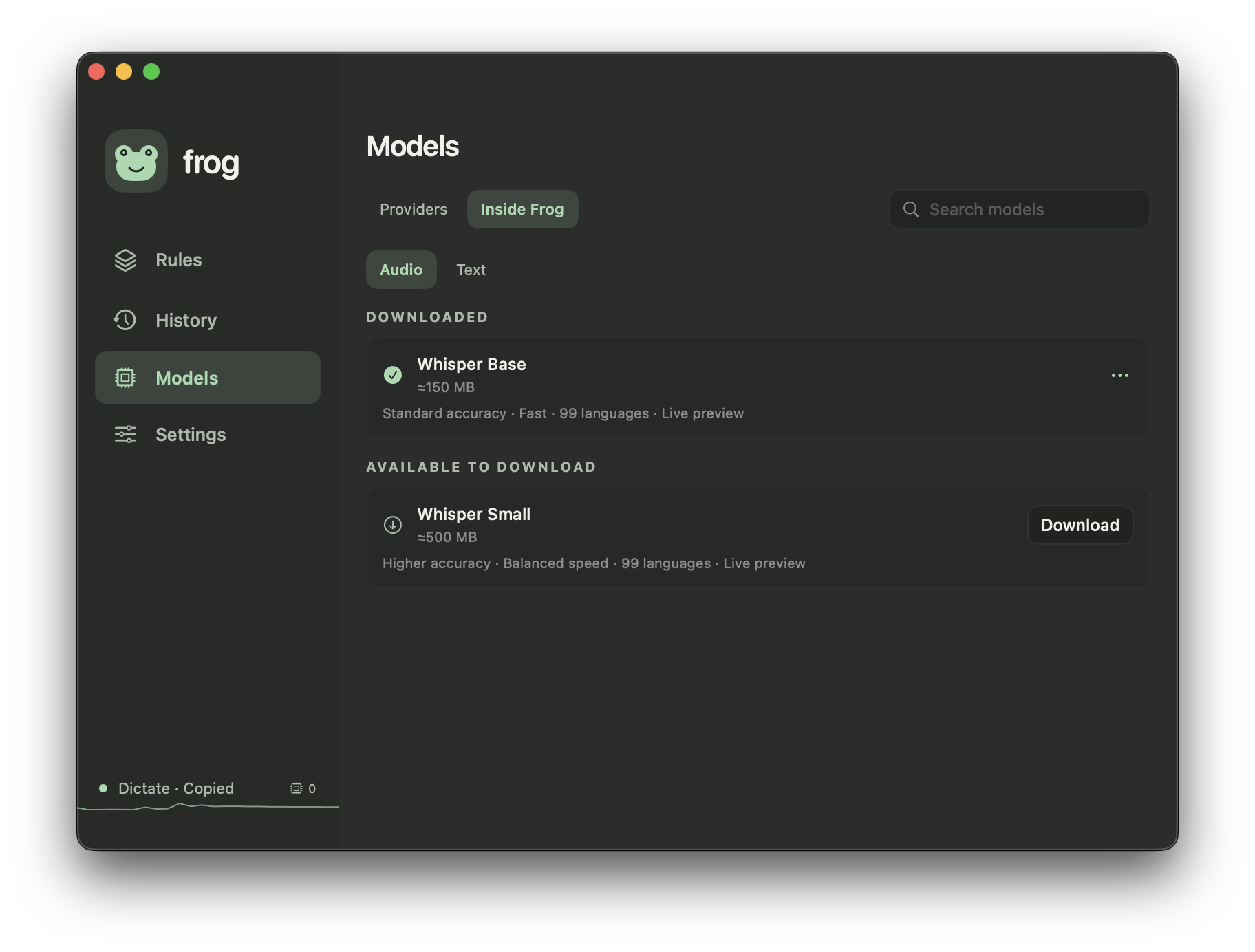Focus the Search models field
1255x952 pixels.
coord(1019,209)
